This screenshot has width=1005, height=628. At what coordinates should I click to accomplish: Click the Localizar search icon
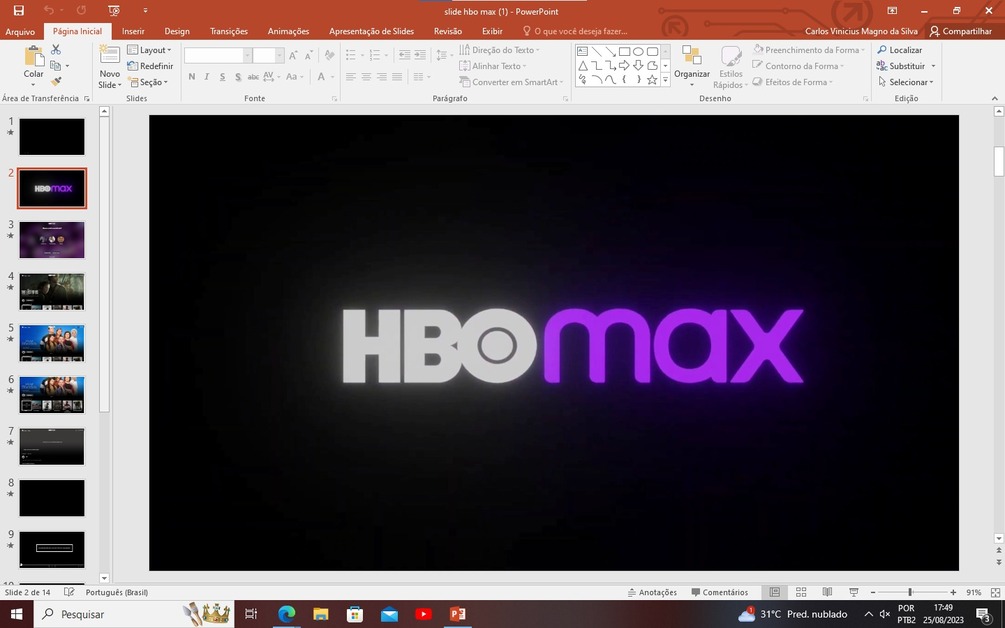pos(883,50)
